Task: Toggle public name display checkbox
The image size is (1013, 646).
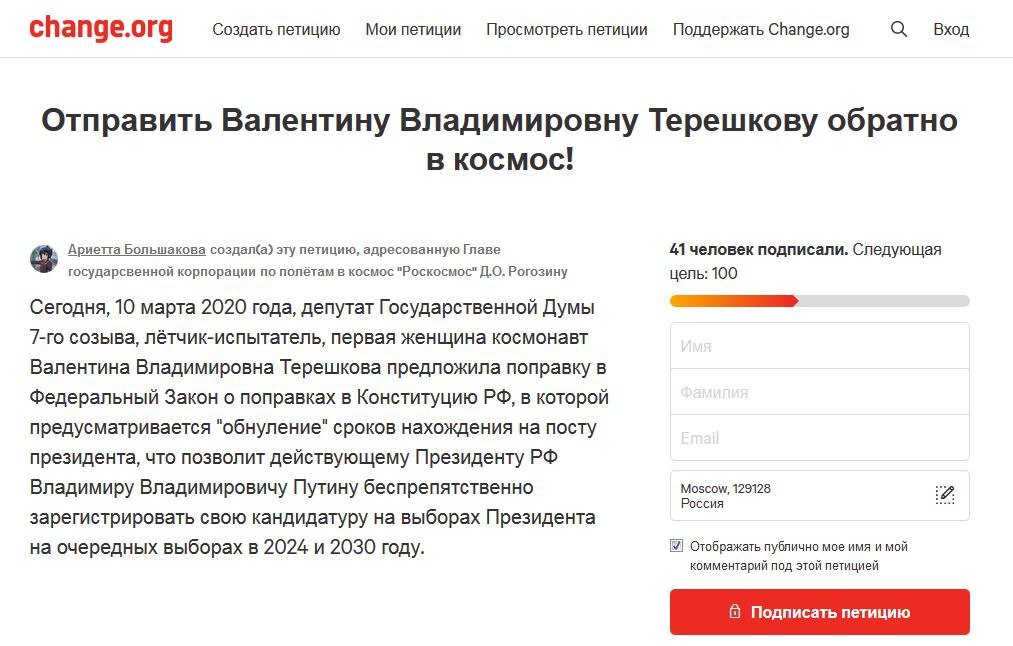Action: (676, 546)
